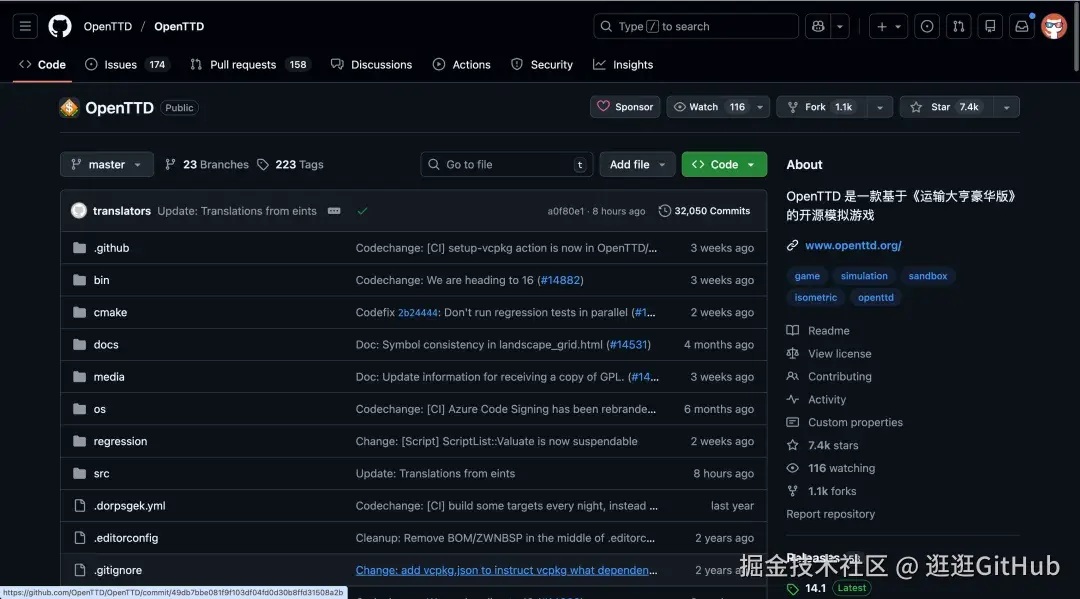Viewport: 1080px width, 599px height.
Task: Click the Fork button
Action: point(822,107)
